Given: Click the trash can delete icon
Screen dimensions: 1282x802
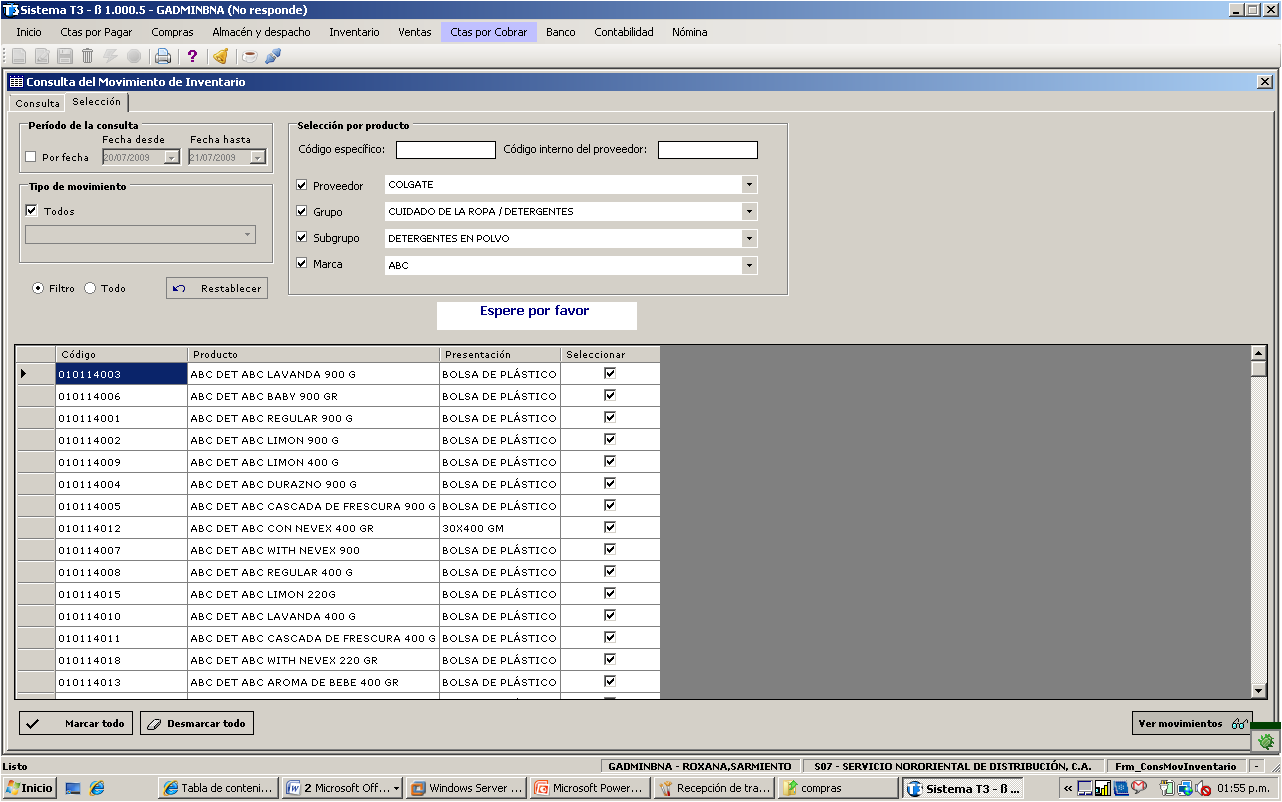Looking at the screenshot, I should (x=88, y=56).
